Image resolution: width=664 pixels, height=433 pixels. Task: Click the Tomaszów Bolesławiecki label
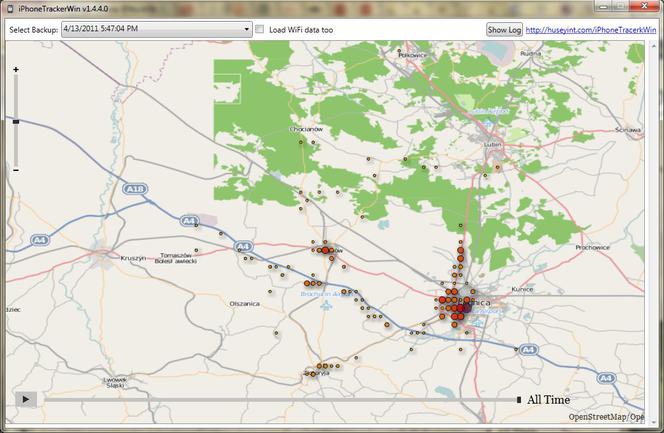(176, 258)
